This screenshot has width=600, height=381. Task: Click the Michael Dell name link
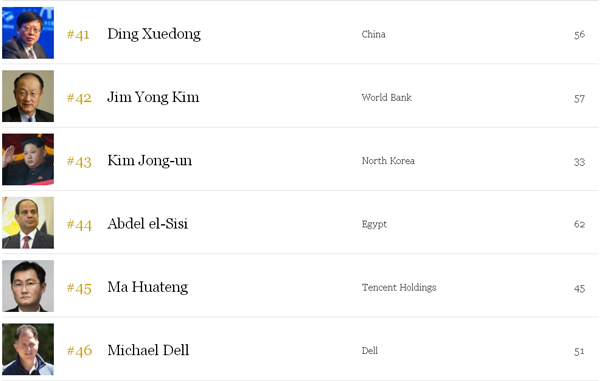148,350
